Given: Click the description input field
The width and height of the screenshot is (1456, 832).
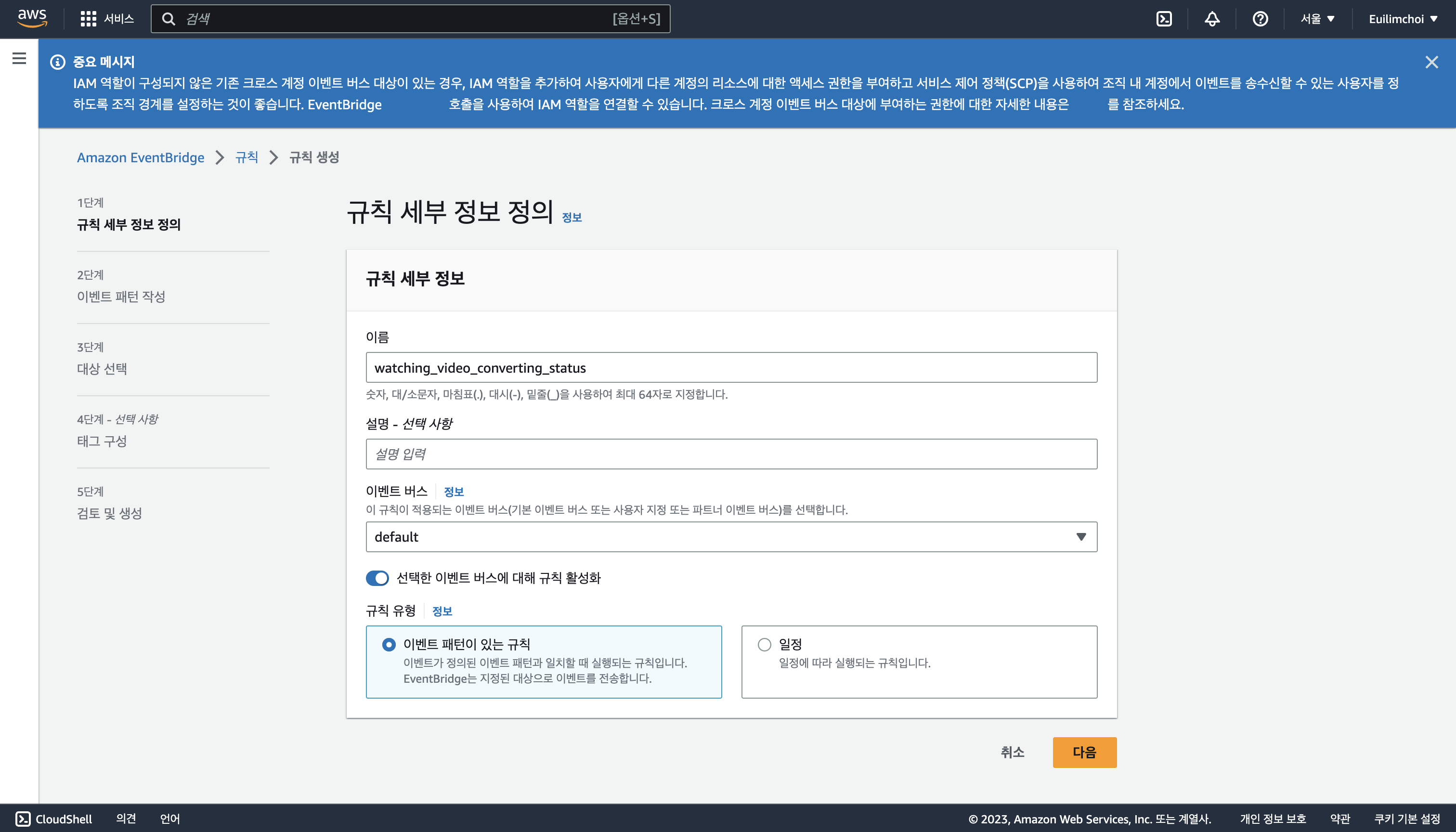Looking at the screenshot, I should 731,454.
